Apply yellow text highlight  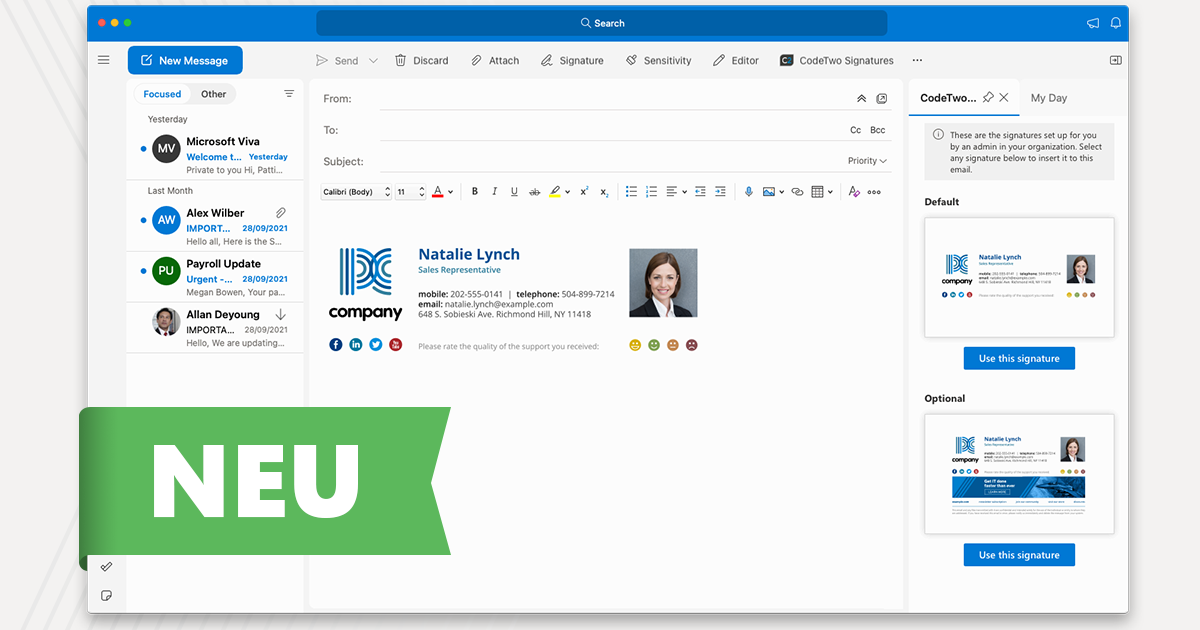(x=555, y=192)
